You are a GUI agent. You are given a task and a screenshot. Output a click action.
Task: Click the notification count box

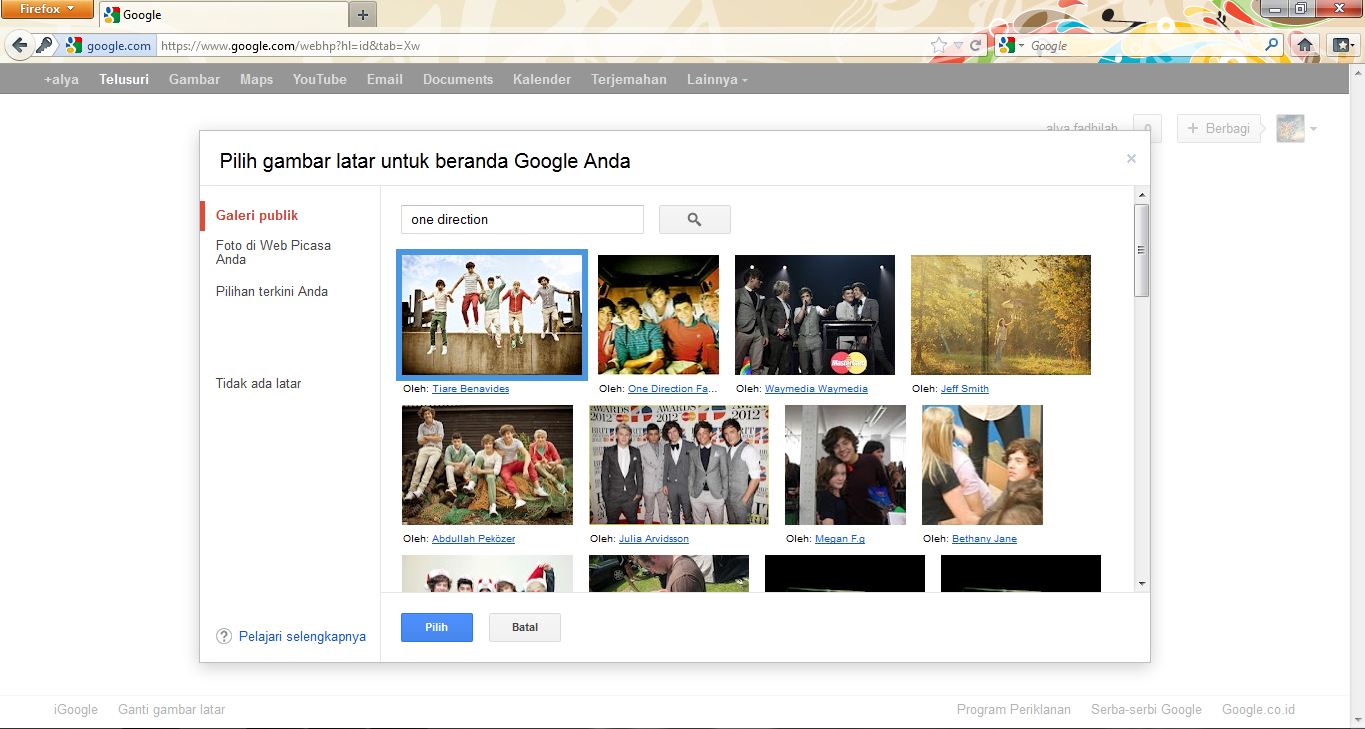pyautogui.click(x=1147, y=128)
